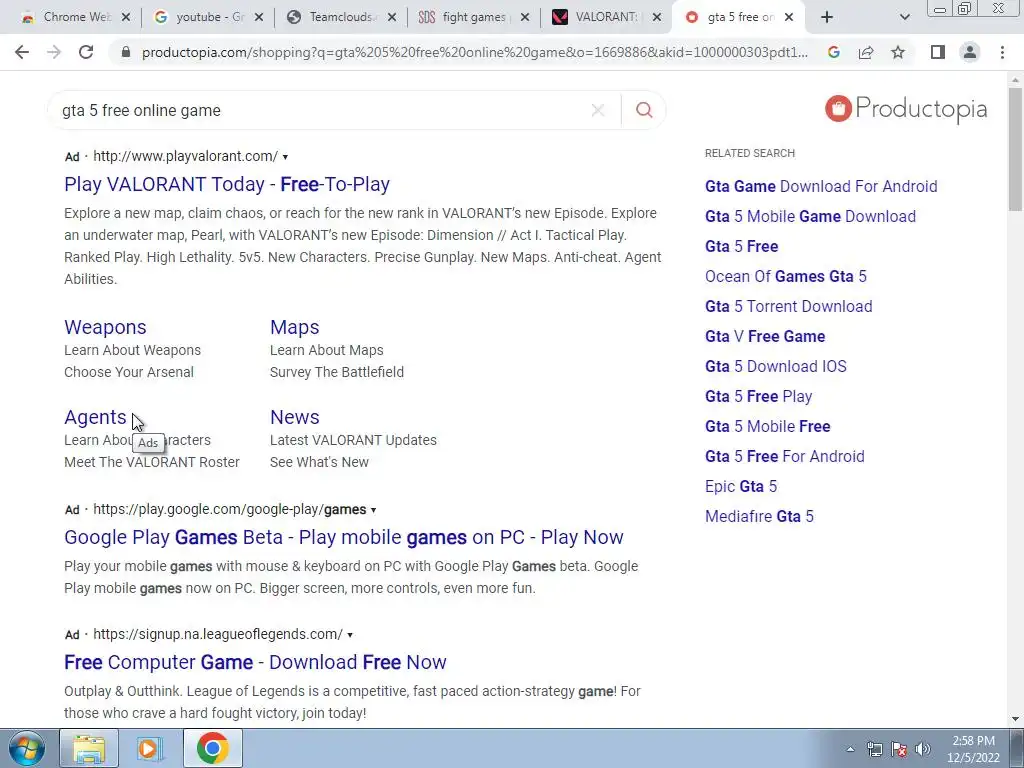Click scrollbar down arrow
The width and height of the screenshot is (1024, 768).
tap(1015, 720)
